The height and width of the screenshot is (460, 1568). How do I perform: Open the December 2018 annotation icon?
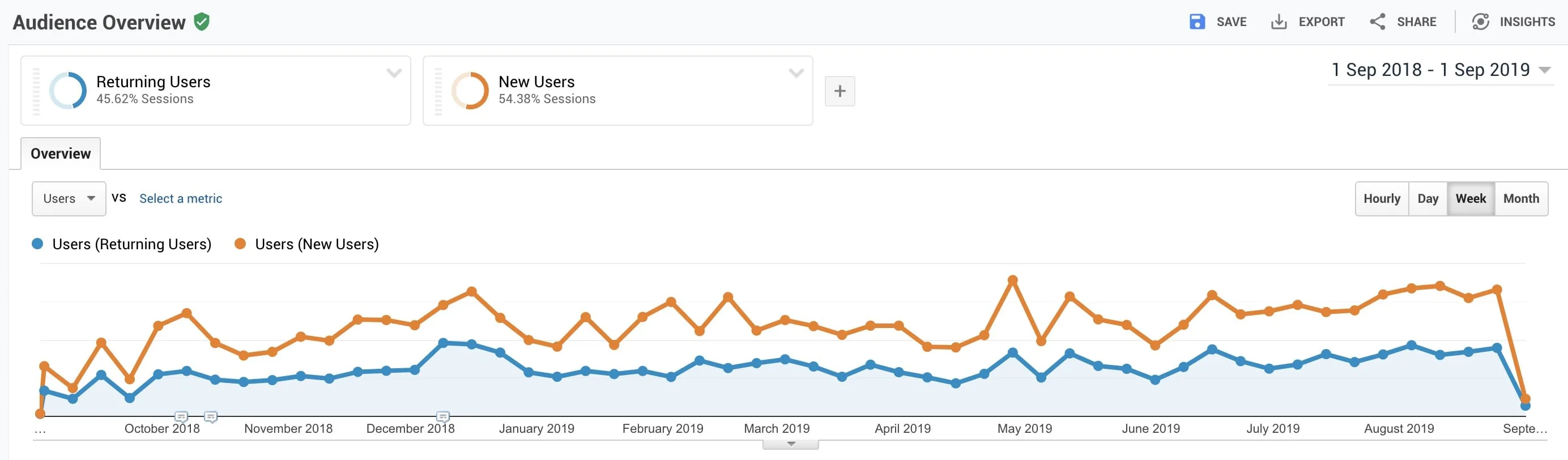pos(443,417)
